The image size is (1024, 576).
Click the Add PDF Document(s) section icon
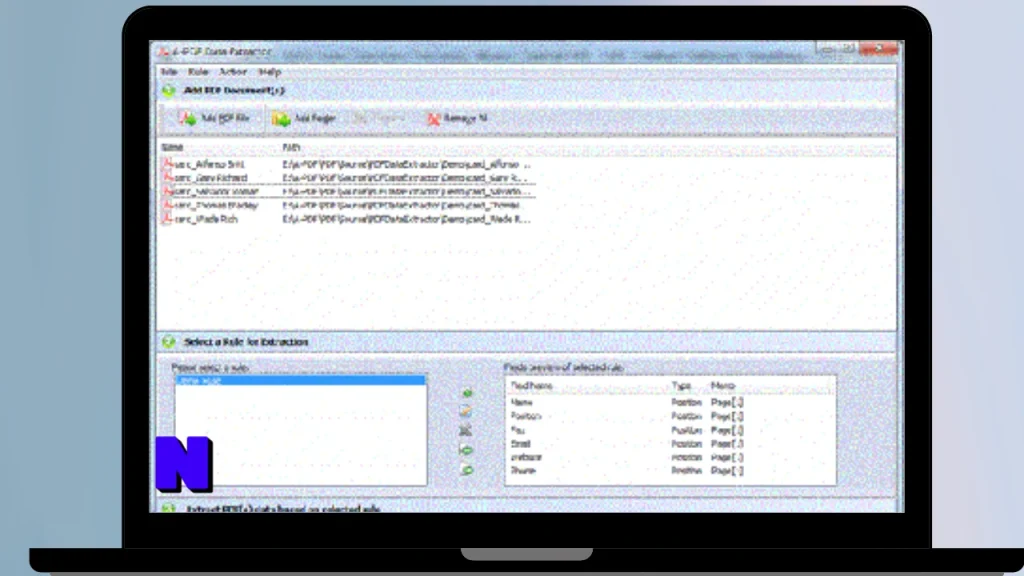click(x=169, y=91)
